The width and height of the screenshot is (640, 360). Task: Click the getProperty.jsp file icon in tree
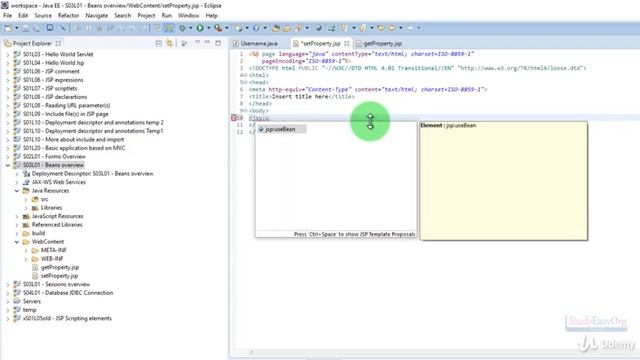(35, 267)
